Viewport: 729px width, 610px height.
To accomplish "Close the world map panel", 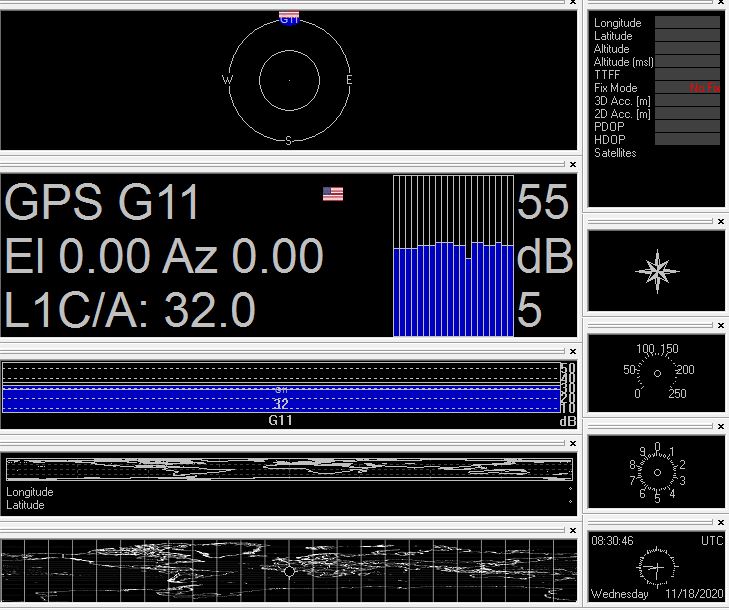I will (573, 528).
